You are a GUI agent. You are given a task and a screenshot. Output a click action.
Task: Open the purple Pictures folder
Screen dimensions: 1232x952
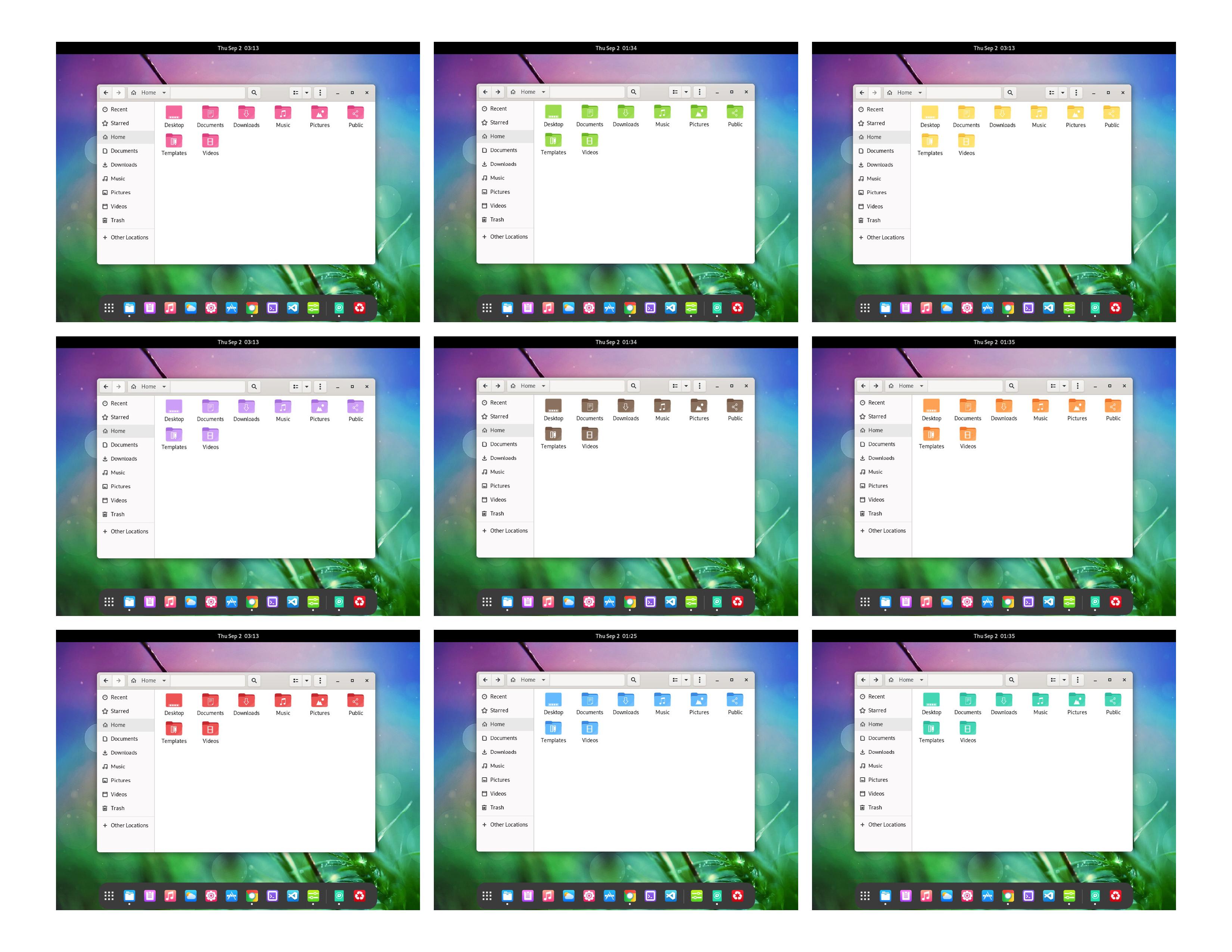319,406
